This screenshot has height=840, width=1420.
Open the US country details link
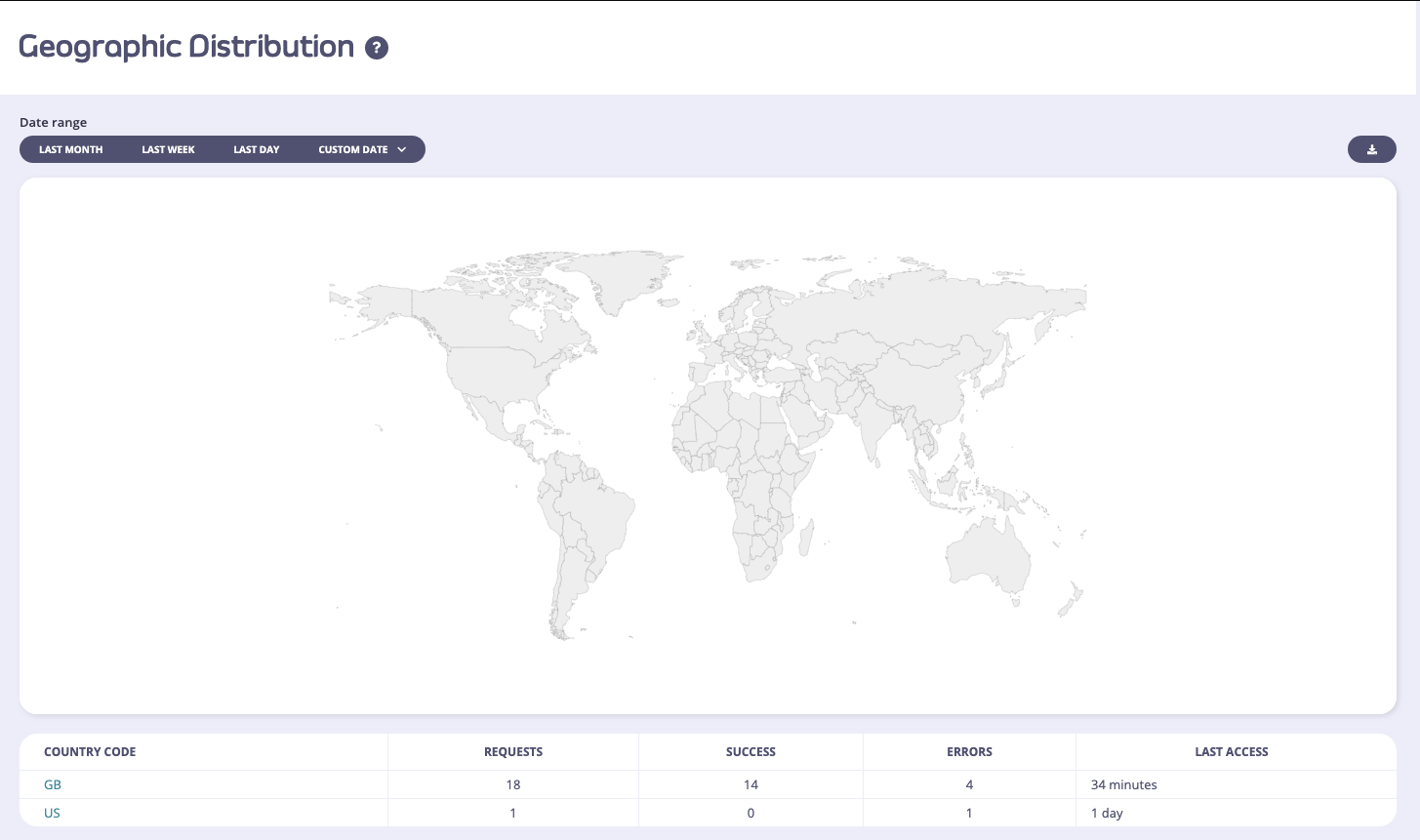coord(51,813)
